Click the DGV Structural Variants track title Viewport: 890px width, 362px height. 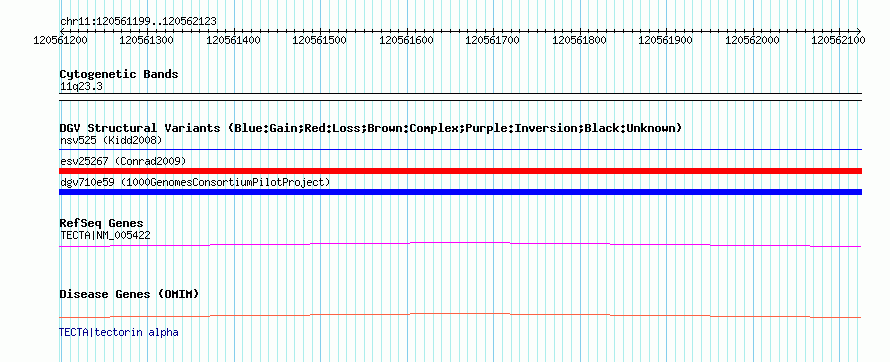[371, 128]
